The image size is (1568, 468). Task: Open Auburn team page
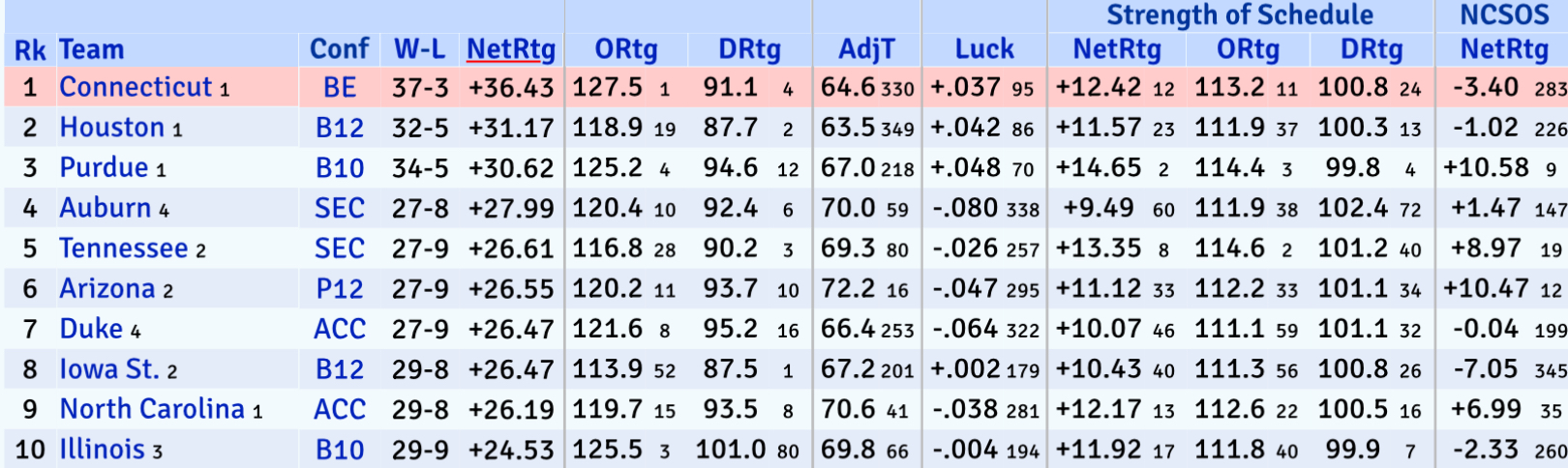click(106, 208)
